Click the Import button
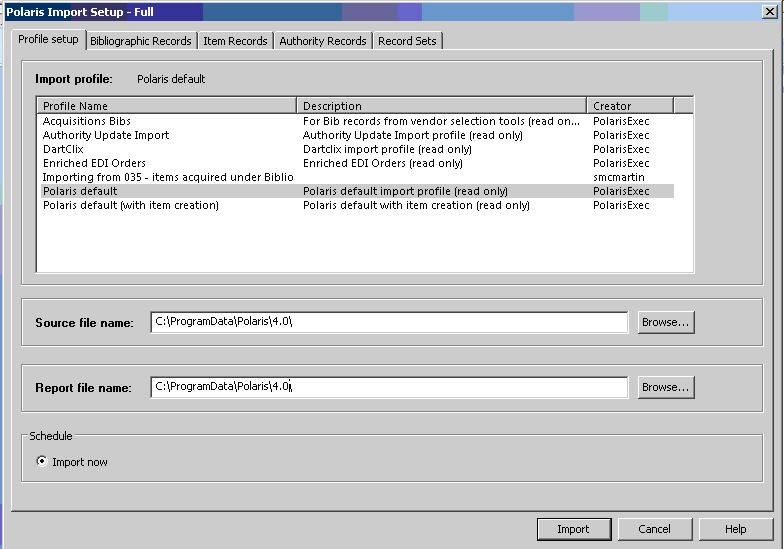This screenshot has width=784, height=549. (x=574, y=529)
